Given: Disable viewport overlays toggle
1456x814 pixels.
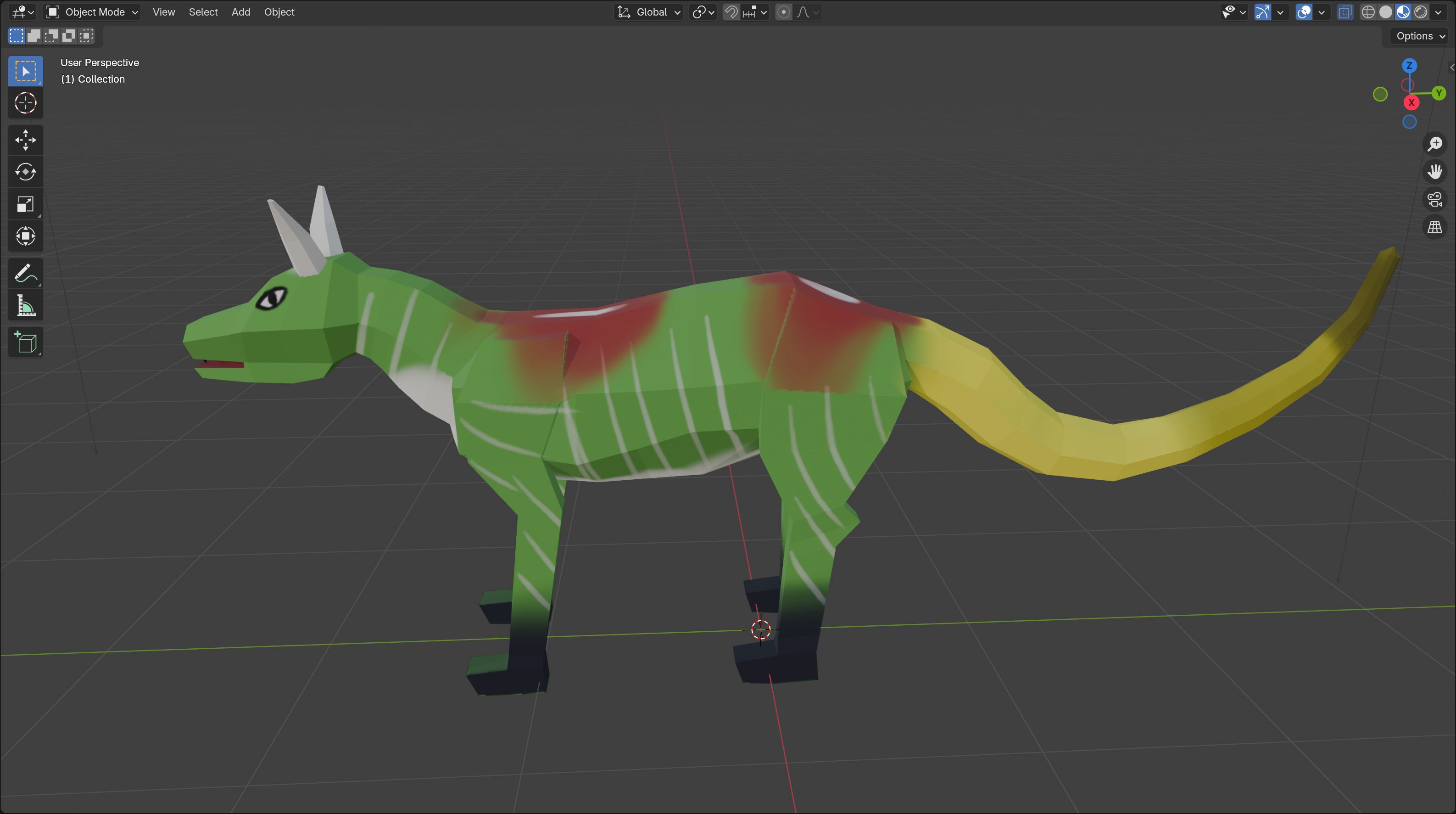Looking at the screenshot, I should pos(1304,12).
